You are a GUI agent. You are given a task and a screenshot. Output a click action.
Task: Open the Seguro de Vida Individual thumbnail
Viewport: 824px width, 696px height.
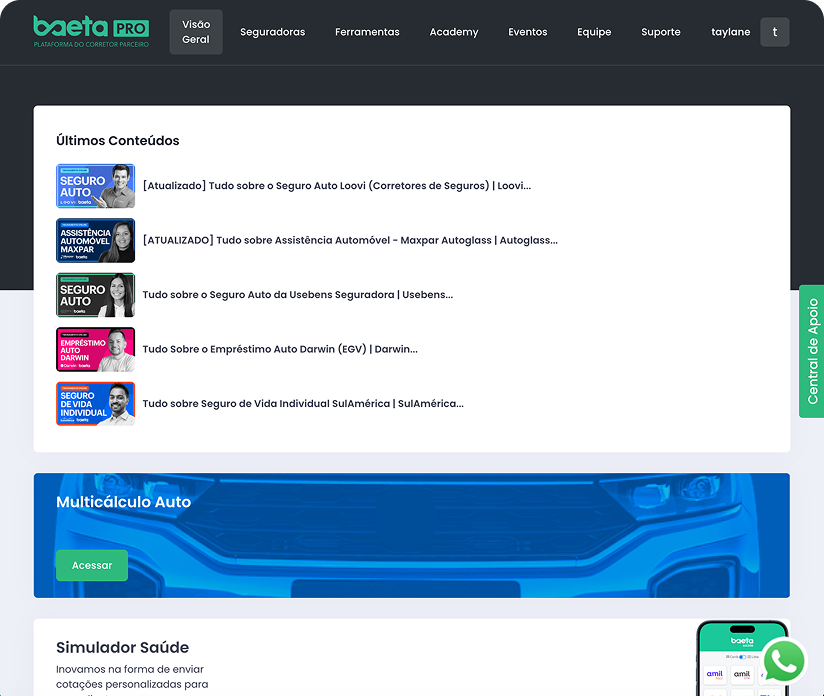(x=96, y=404)
